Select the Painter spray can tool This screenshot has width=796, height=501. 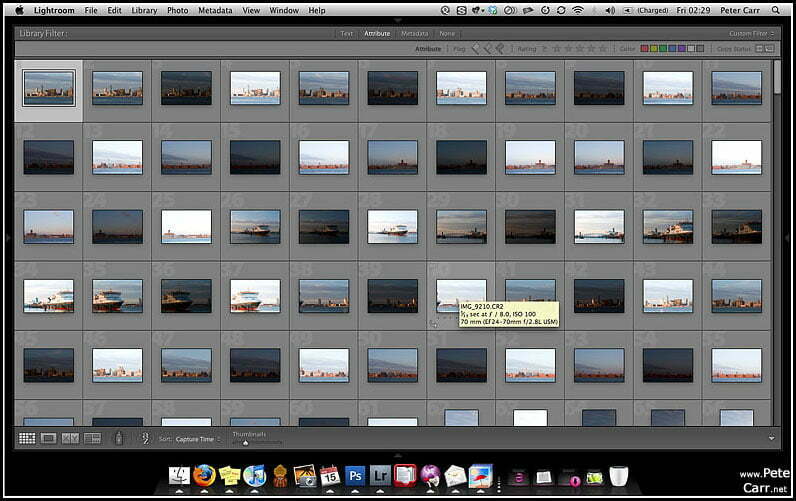pos(119,438)
